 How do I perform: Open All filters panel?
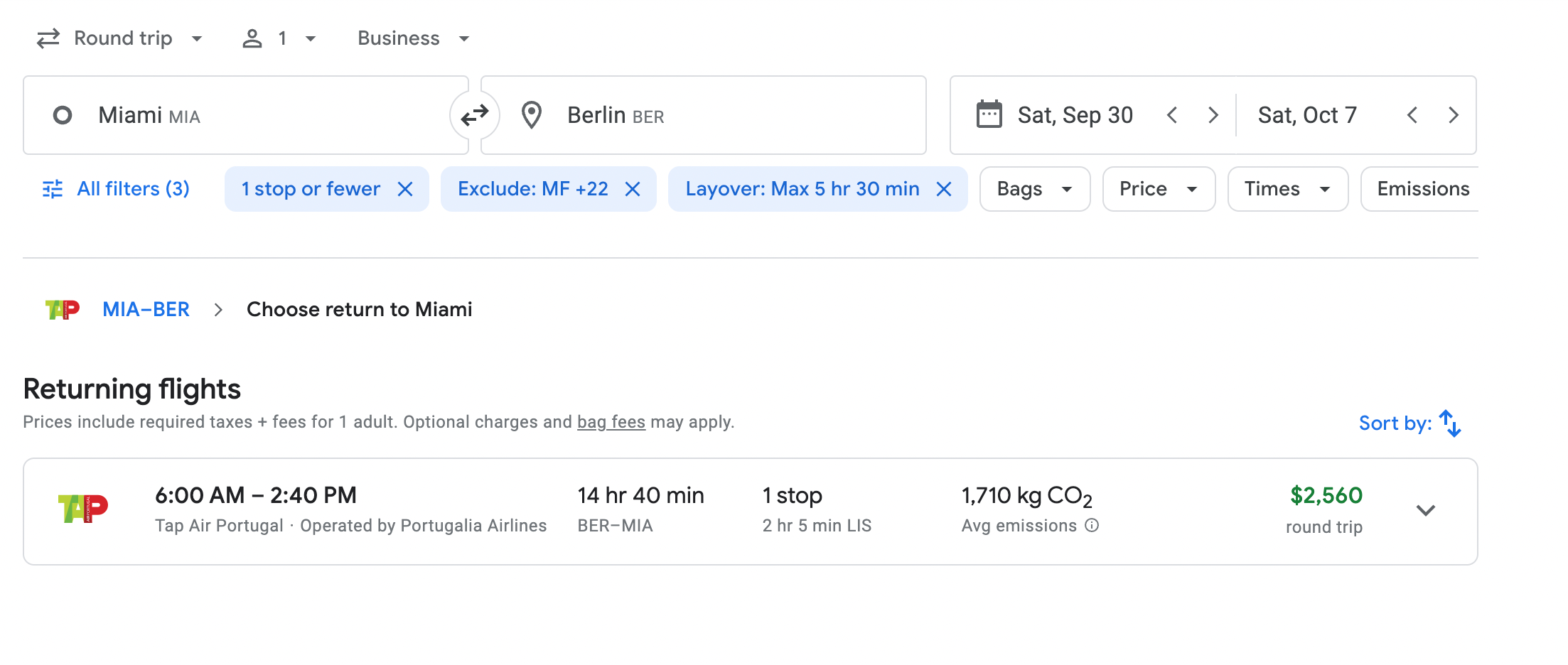tap(117, 189)
